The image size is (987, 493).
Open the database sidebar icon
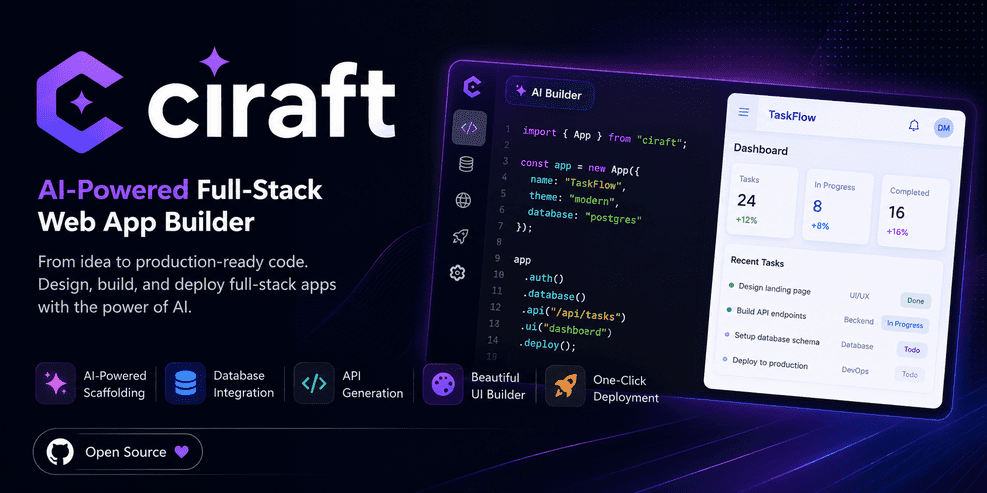tap(466, 164)
